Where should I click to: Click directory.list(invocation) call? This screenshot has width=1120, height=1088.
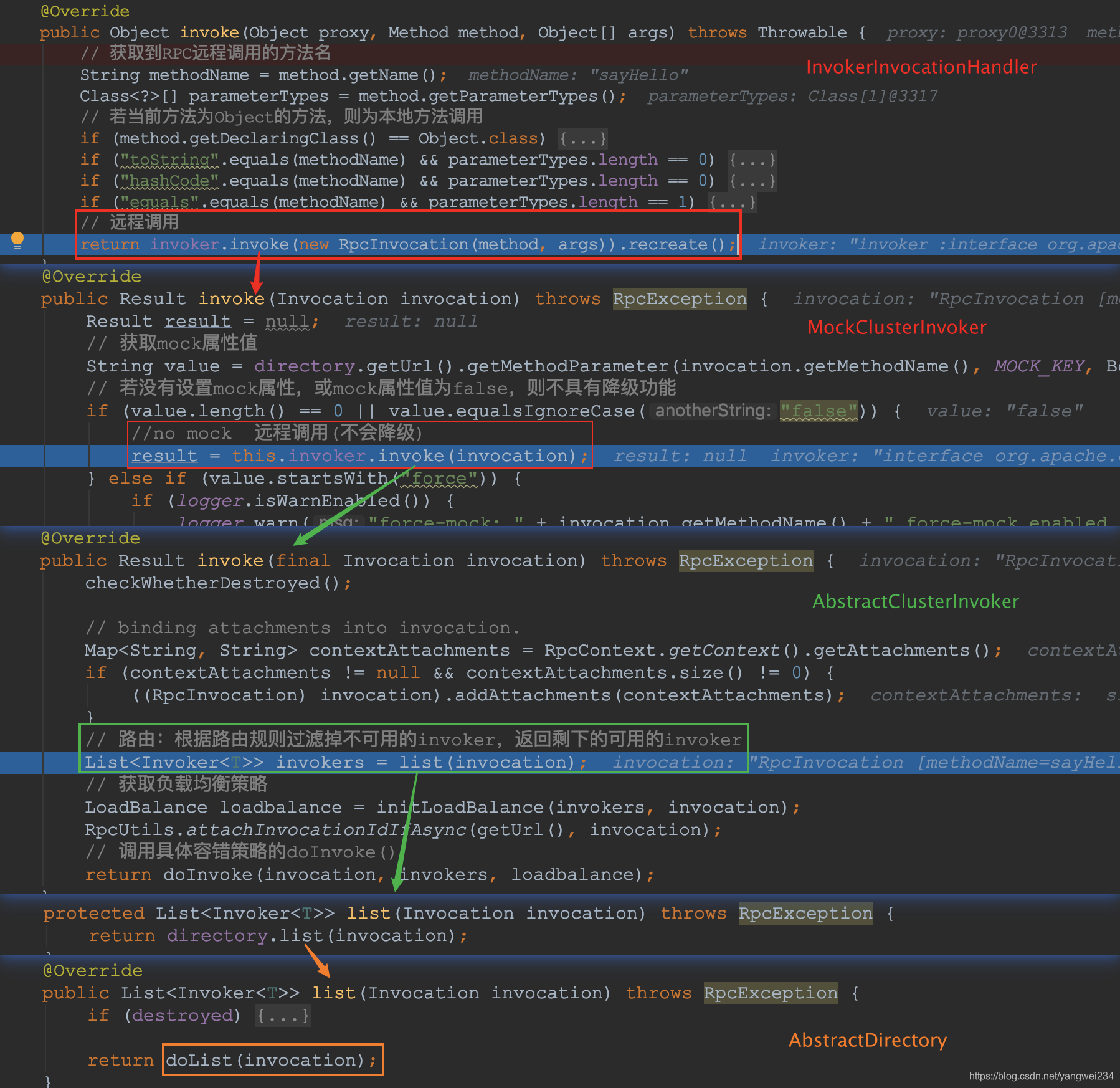click(x=311, y=936)
